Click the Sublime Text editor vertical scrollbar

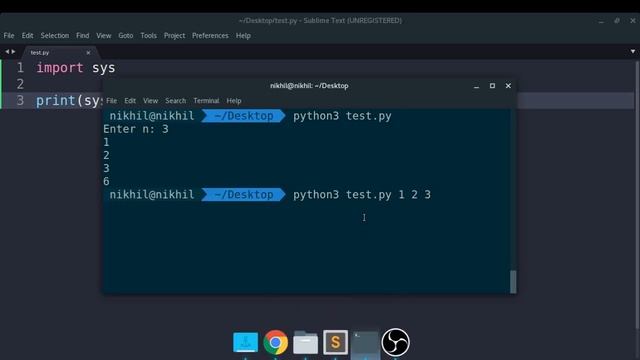[x=637, y=195]
